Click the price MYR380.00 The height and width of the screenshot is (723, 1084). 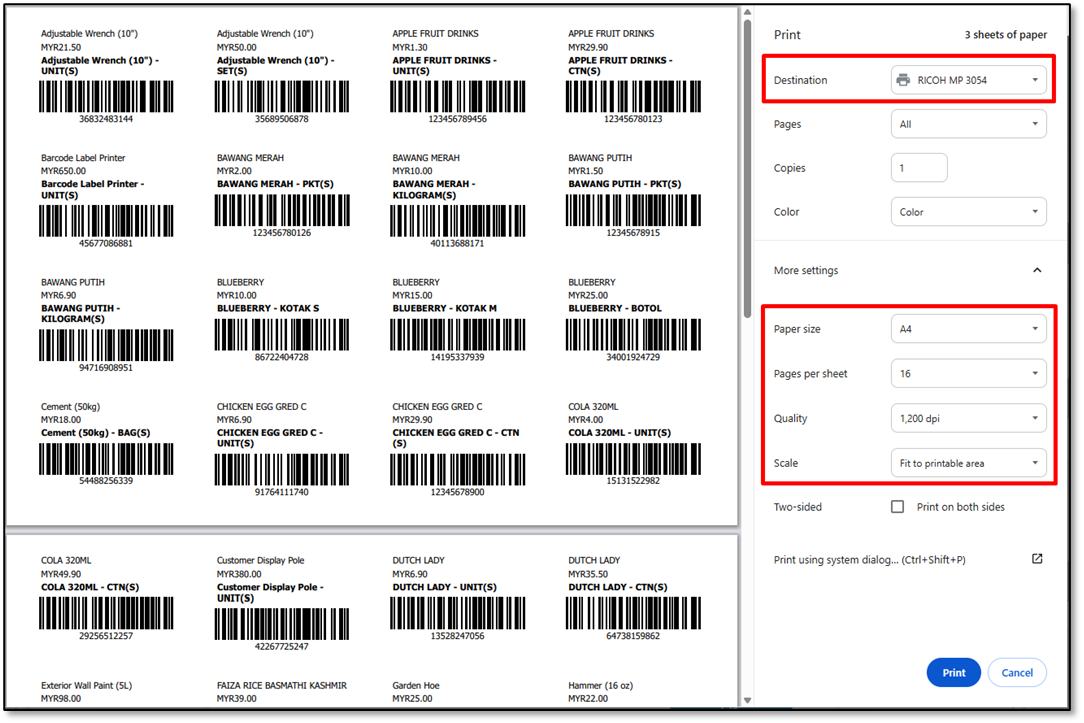pos(239,574)
